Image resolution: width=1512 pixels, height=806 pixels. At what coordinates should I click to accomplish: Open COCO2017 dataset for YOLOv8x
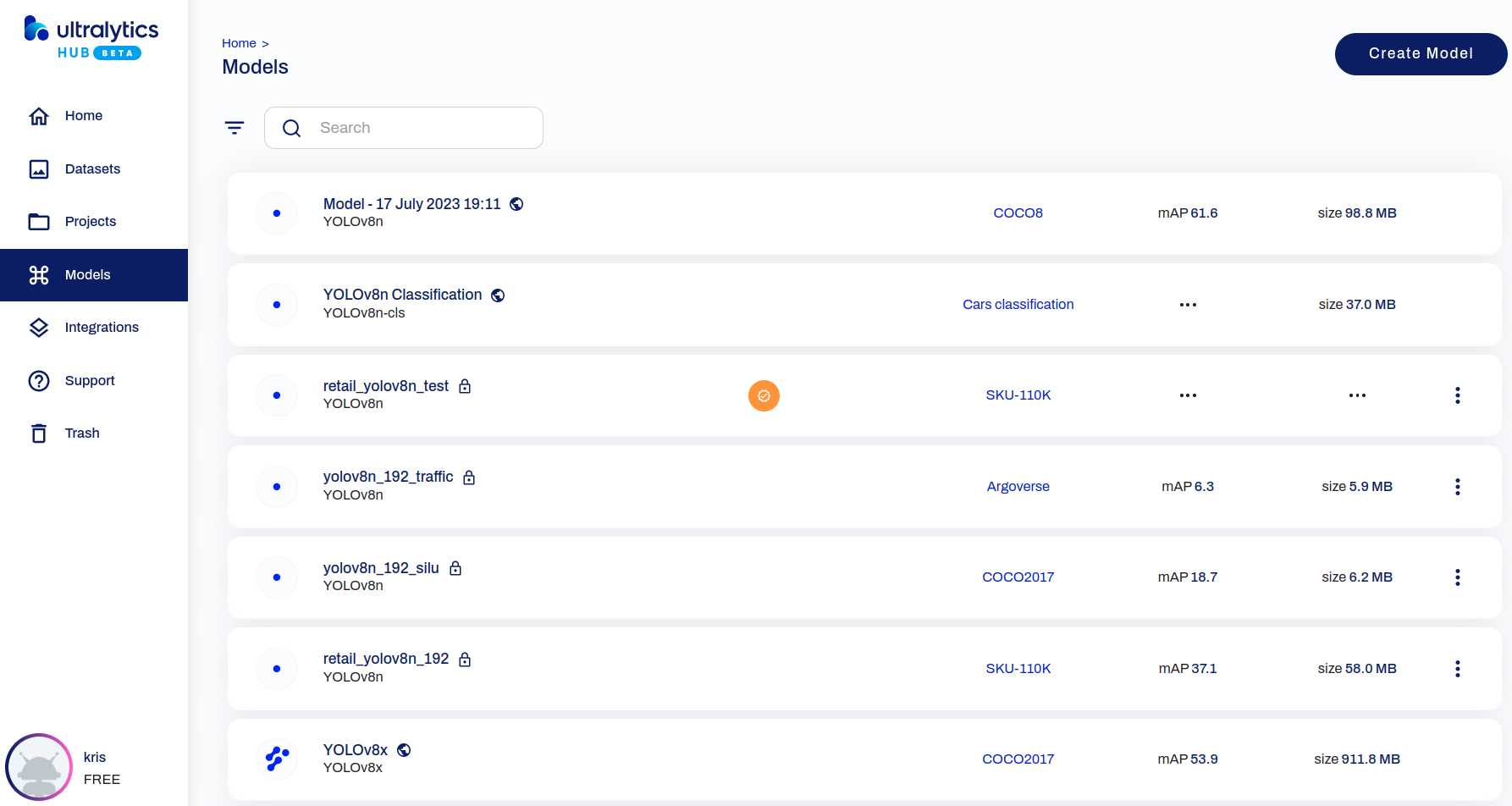click(1018, 759)
